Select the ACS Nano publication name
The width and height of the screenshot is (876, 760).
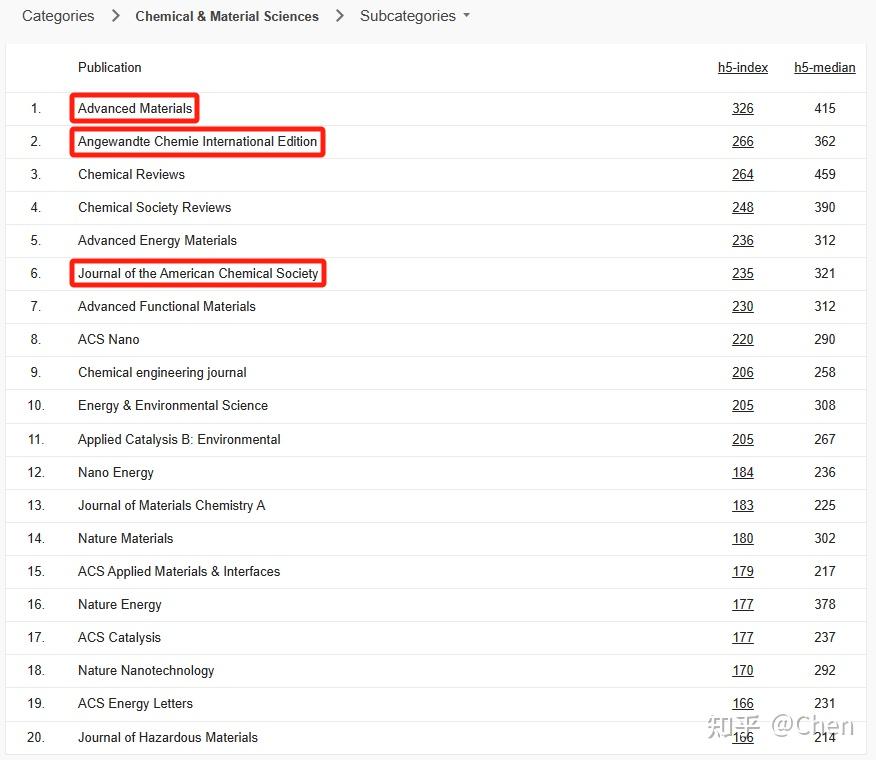(108, 339)
